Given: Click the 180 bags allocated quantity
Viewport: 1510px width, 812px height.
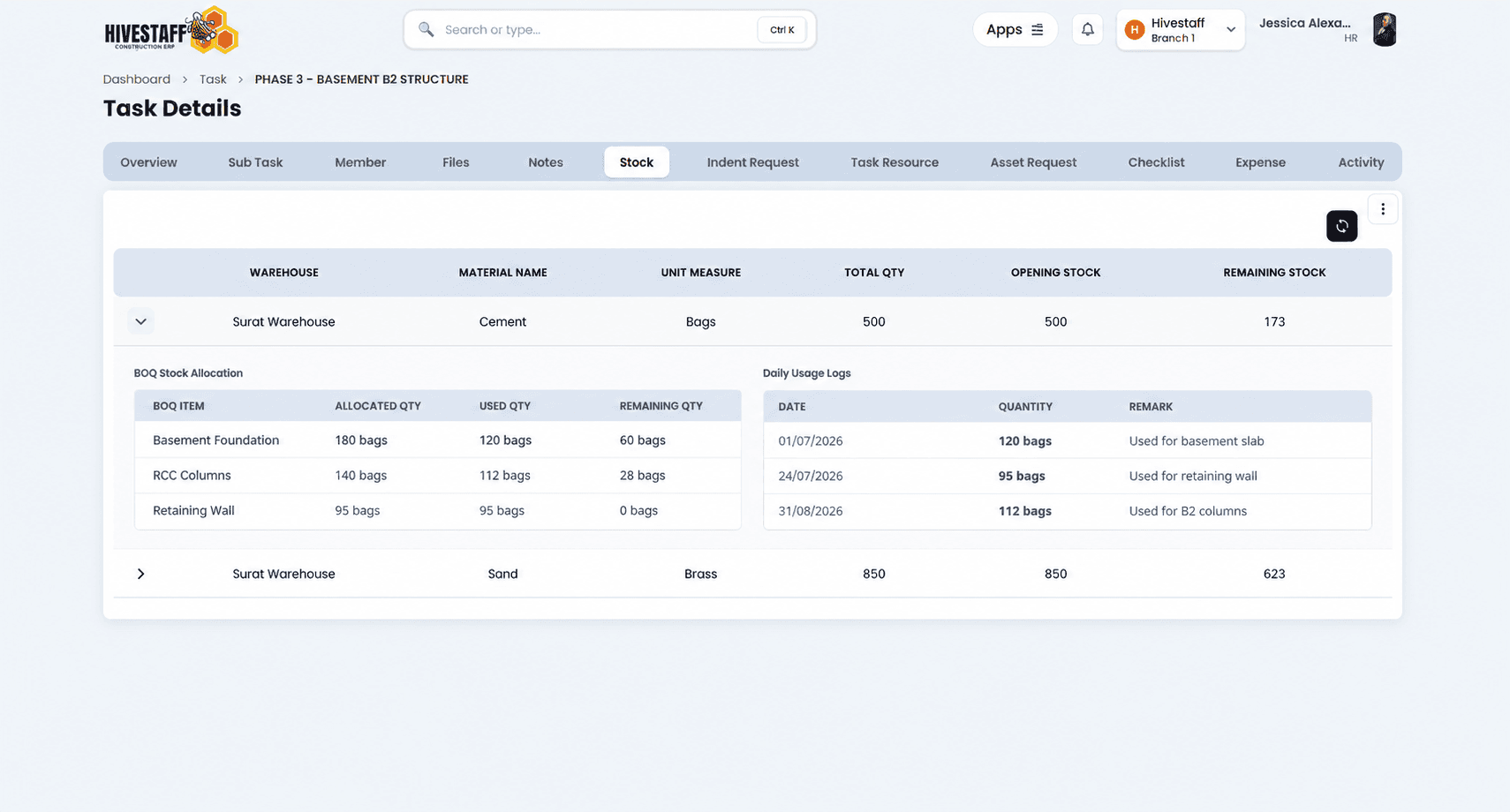Looking at the screenshot, I should (361, 440).
